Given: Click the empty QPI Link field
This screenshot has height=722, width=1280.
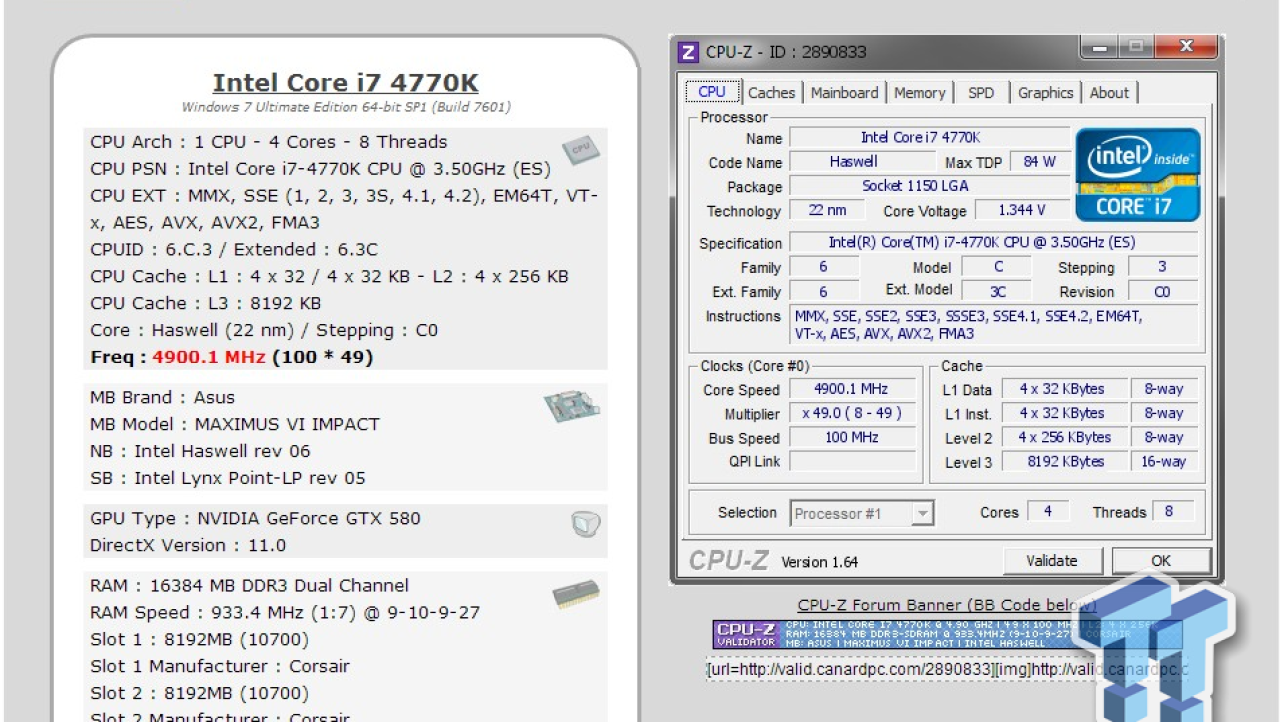Looking at the screenshot, I should pyautogui.click(x=852, y=461).
